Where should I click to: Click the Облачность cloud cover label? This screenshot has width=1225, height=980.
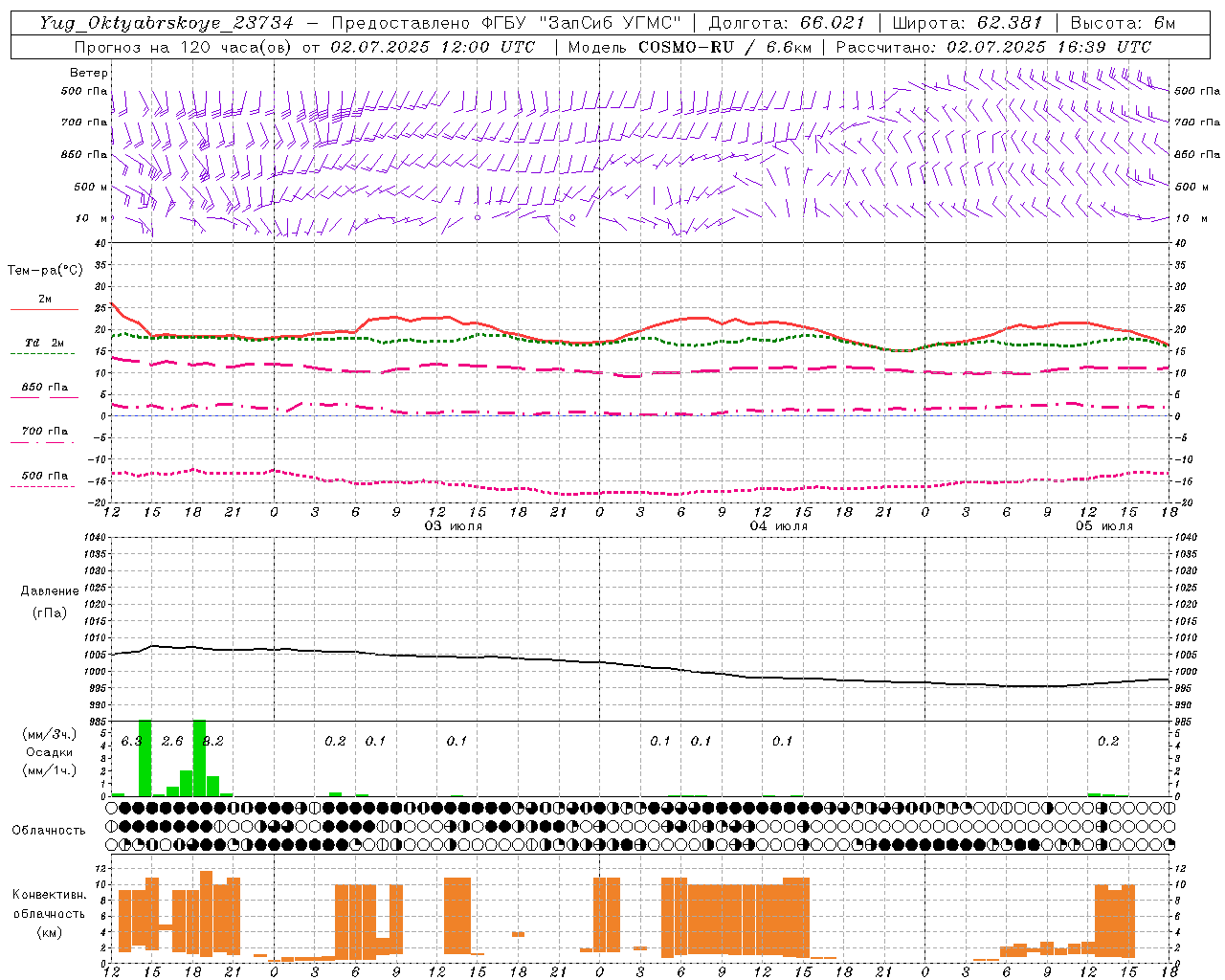click(x=49, y=830)
